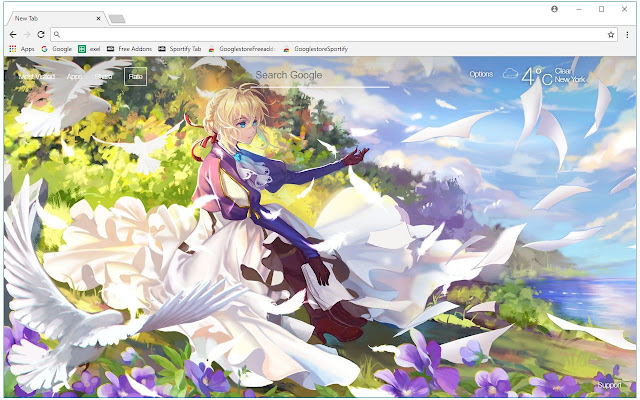Click the magnifier icon in address bar
The image size is (640, 400).
57,35
